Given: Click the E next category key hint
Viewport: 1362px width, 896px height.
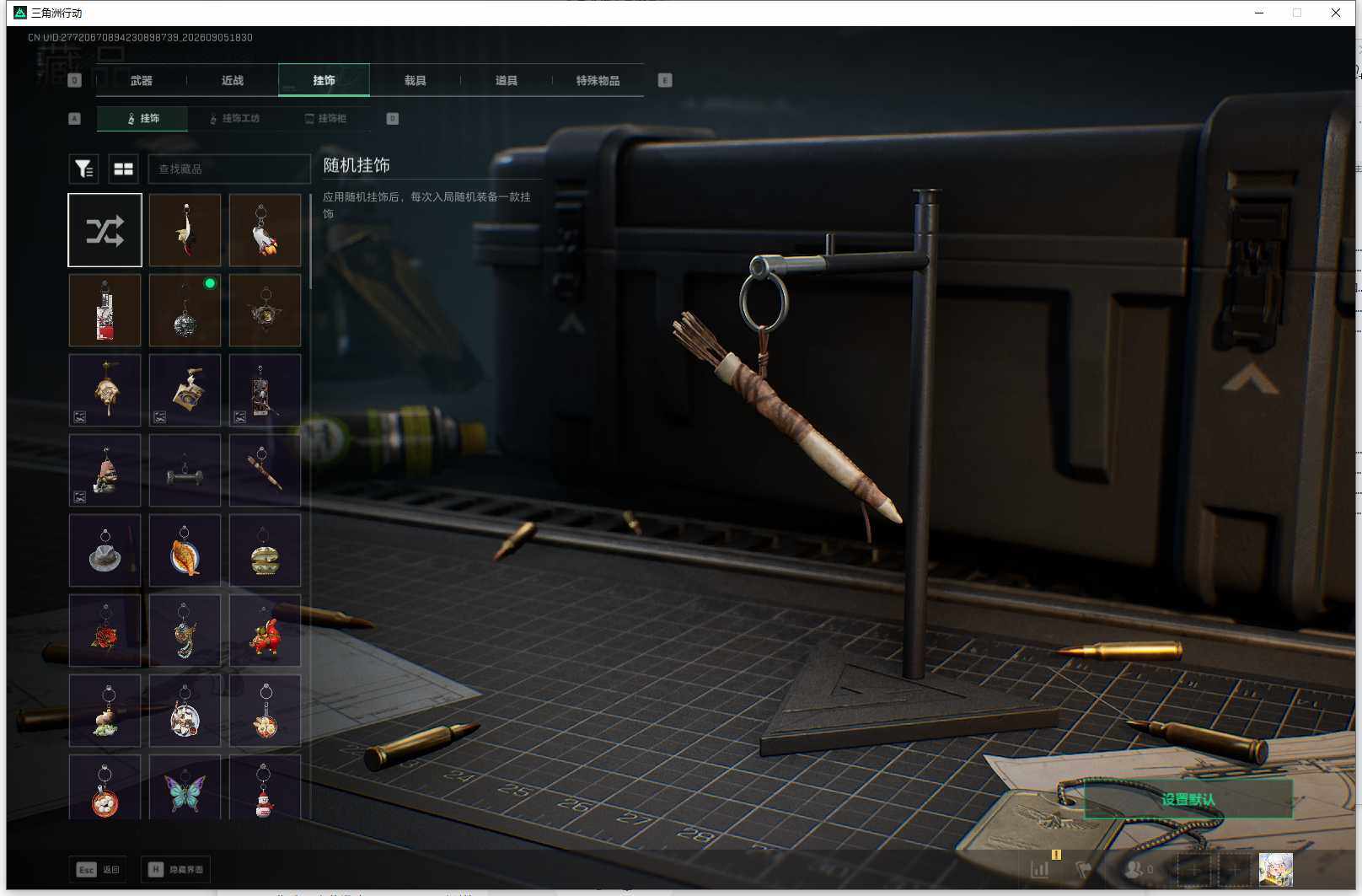Looking at the screenshot, I should 665,80.
